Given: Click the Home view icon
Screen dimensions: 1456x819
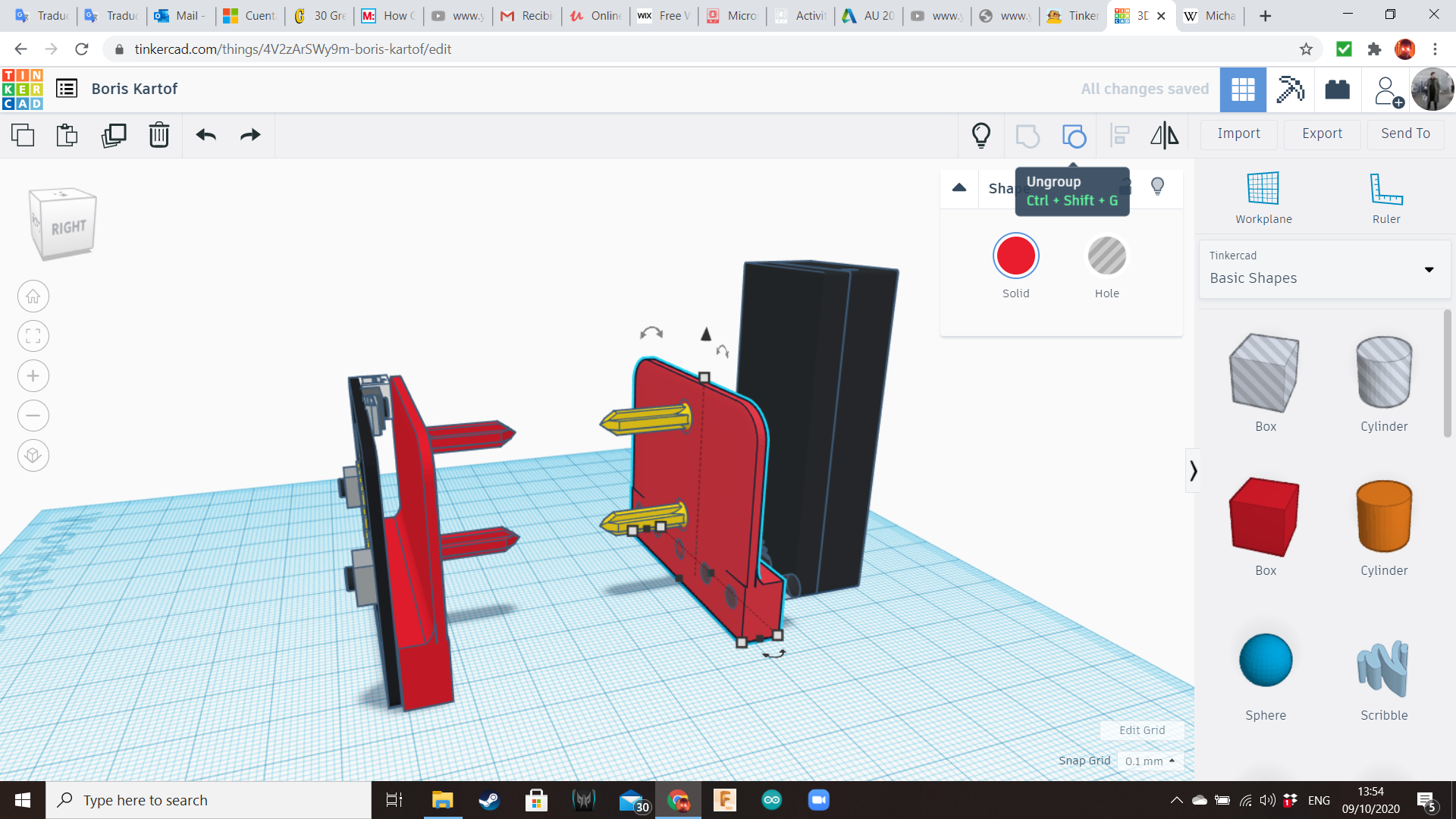Looking at the screenshot, I should pos(33,296).
